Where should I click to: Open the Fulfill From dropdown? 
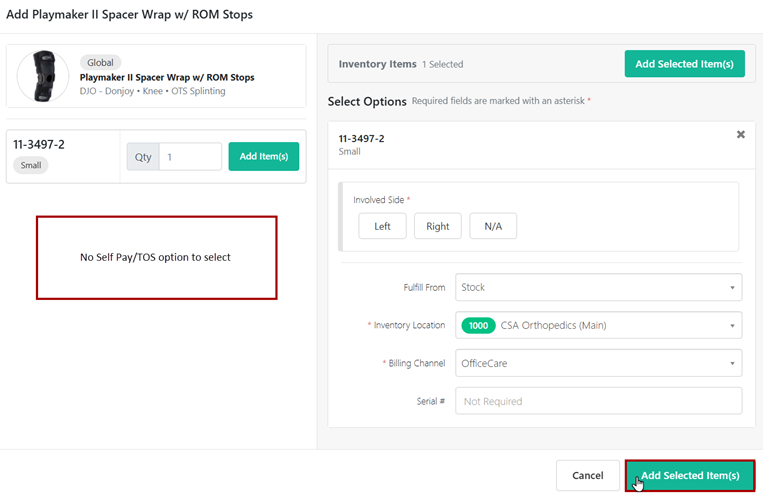[x=598, y=287]
